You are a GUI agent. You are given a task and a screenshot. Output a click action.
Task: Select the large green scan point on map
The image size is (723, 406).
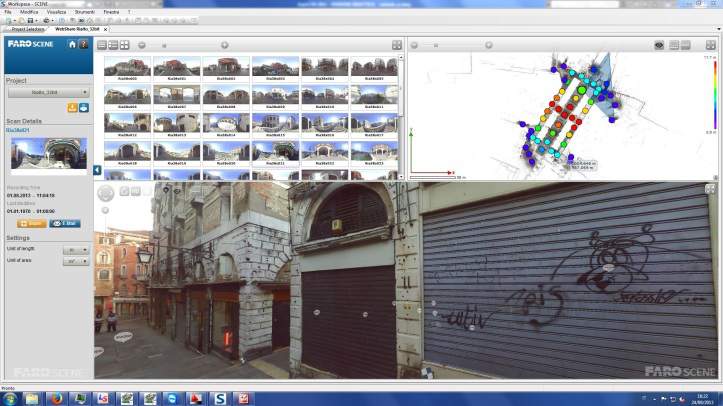click(x=582, y=90)
